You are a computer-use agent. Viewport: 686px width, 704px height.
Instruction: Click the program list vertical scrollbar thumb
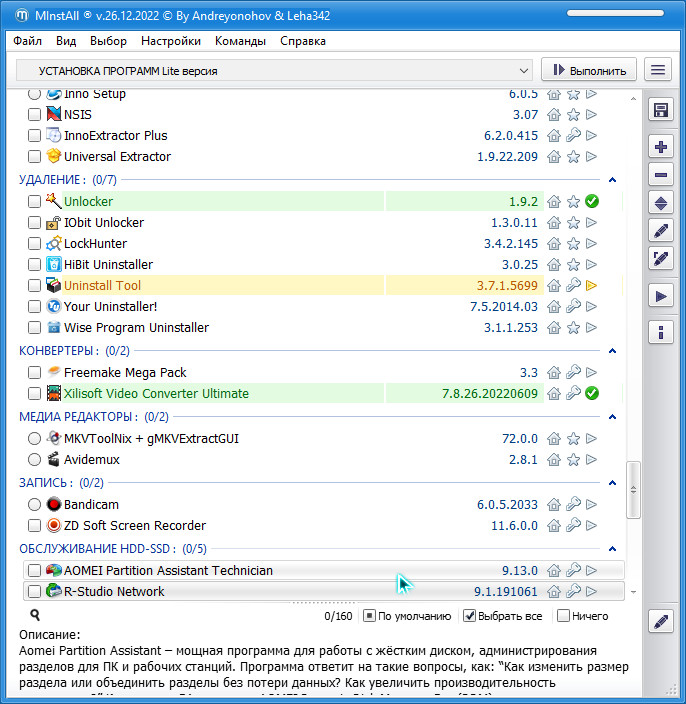(x=631, y=490)
